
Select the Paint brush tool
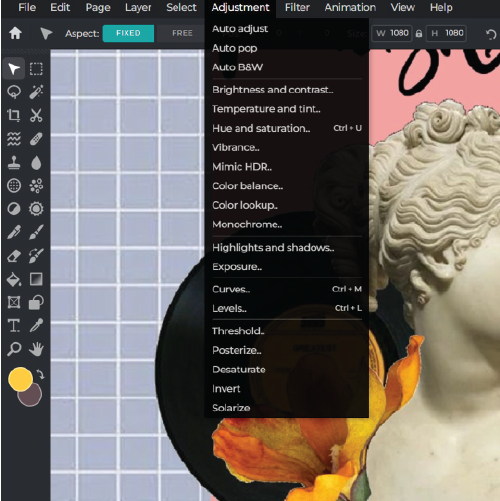[x=36, y=232]
